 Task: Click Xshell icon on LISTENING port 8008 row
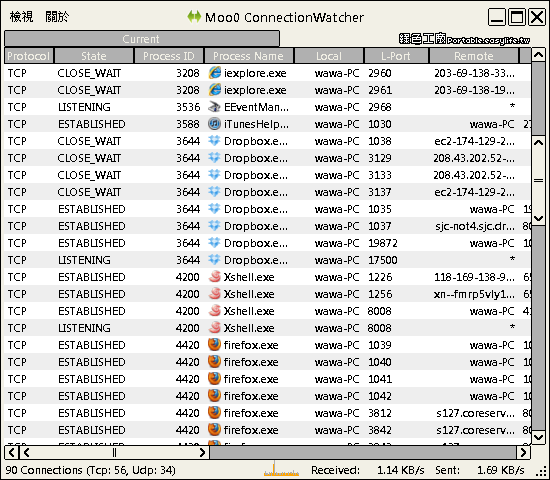[214, 328]
